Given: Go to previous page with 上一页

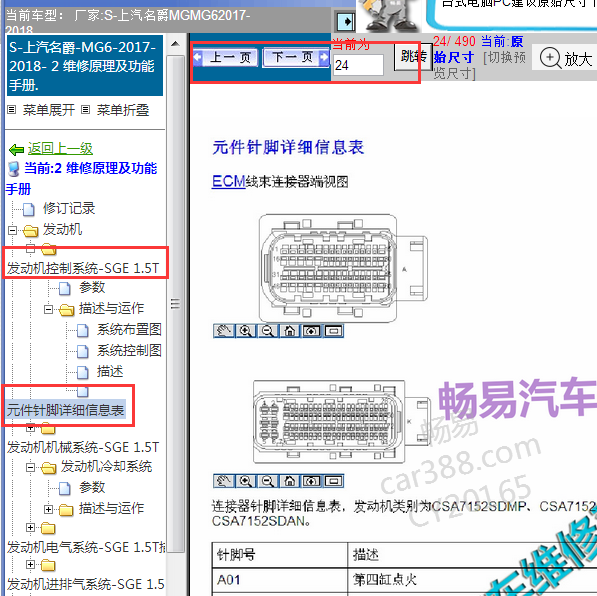Looking at the screenshot, I should click(x=225, y=58).
